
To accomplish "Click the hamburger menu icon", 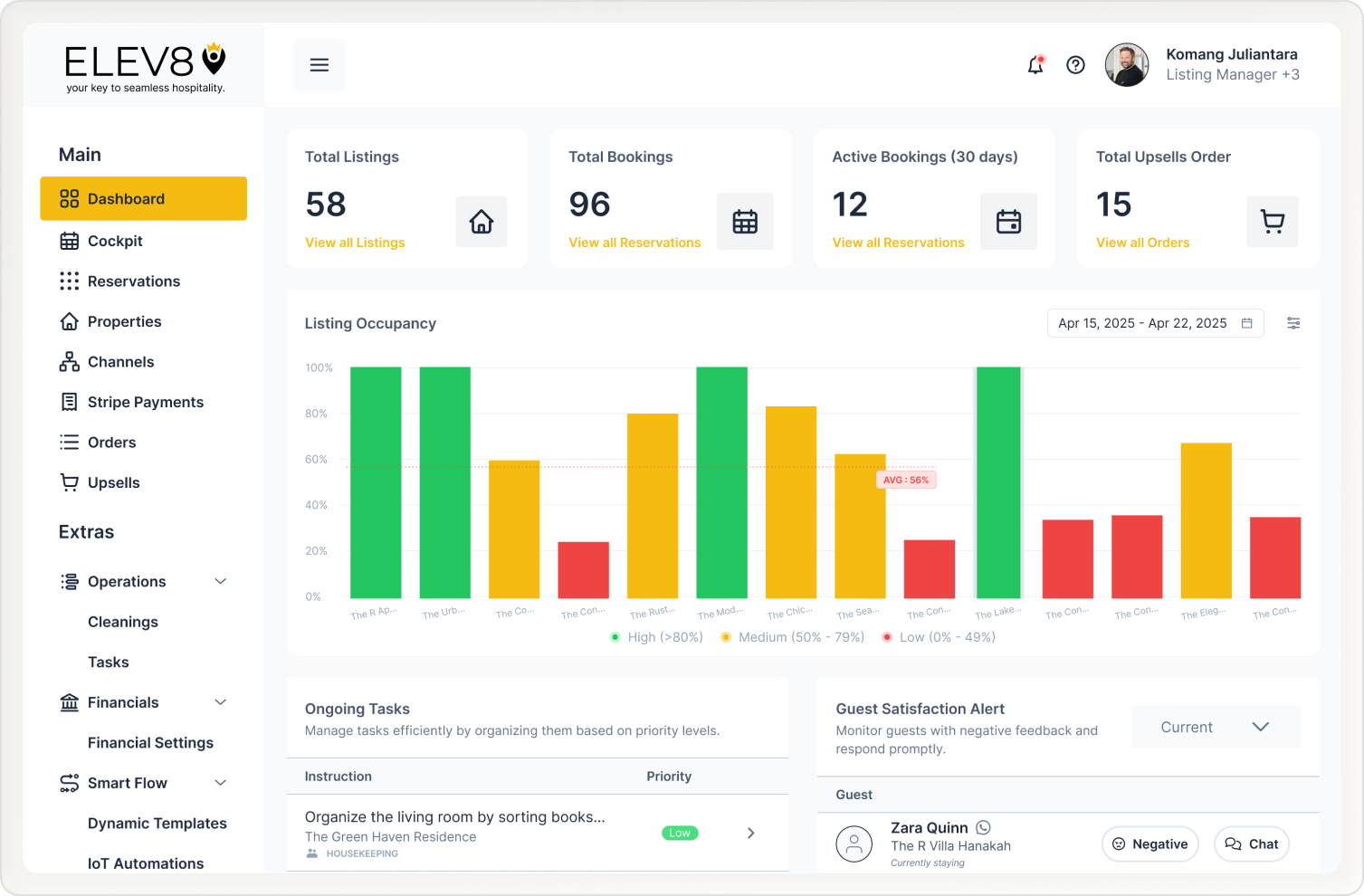I will tap(319, 65).
